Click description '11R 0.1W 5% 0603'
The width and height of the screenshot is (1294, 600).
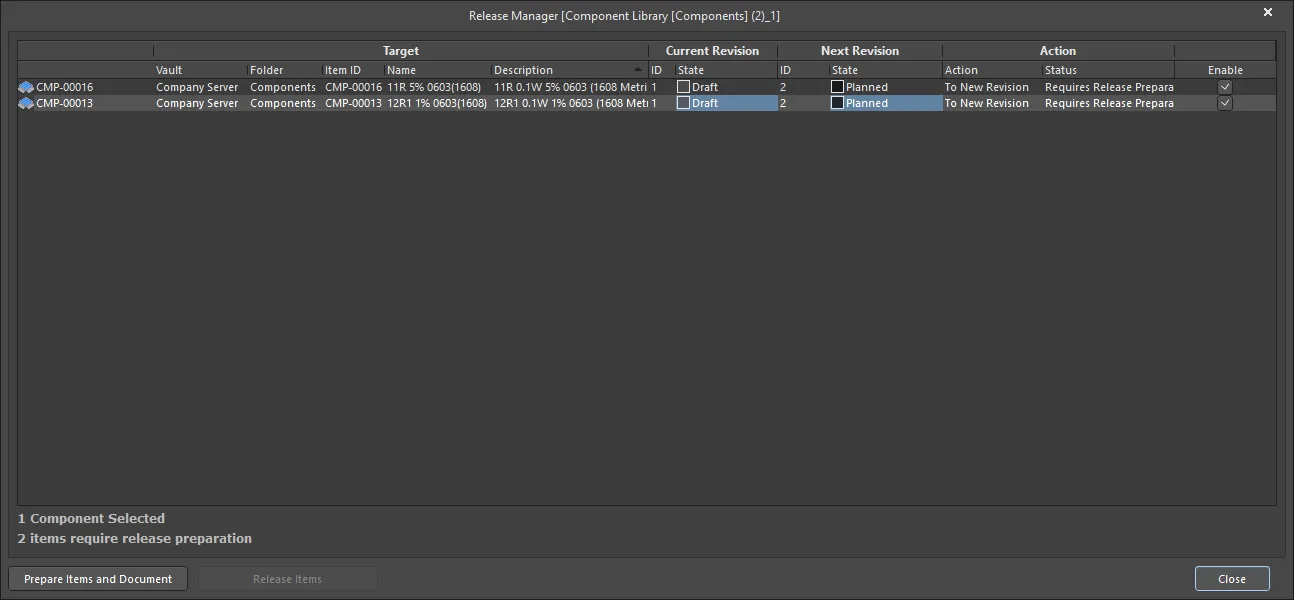[x=571, y=87]
